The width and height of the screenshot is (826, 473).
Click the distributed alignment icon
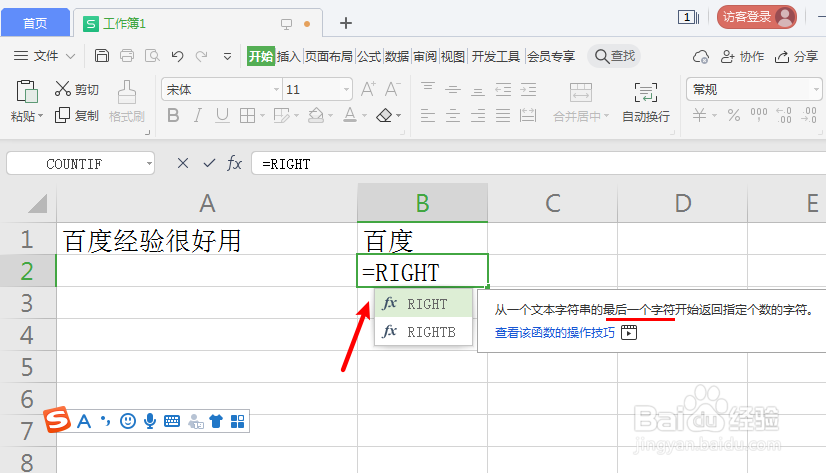click(x=528, y=115)
